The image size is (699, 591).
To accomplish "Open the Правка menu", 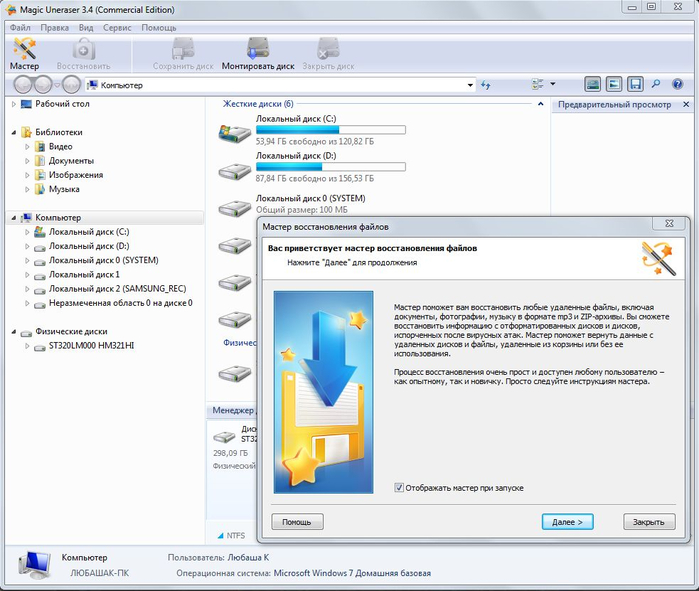I will pyautogui.click(x=54, y=28).
